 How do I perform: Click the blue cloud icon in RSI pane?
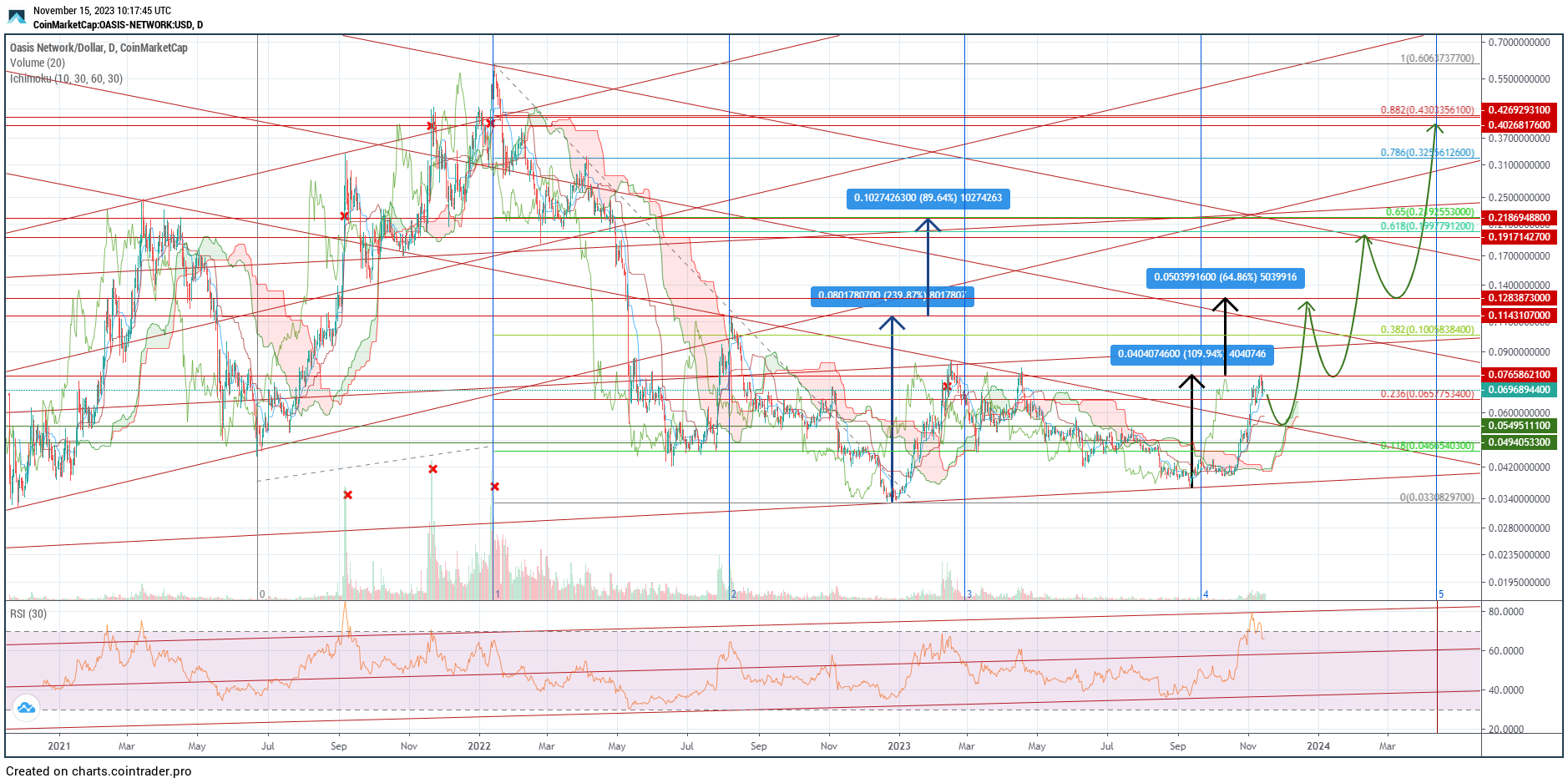26,709
